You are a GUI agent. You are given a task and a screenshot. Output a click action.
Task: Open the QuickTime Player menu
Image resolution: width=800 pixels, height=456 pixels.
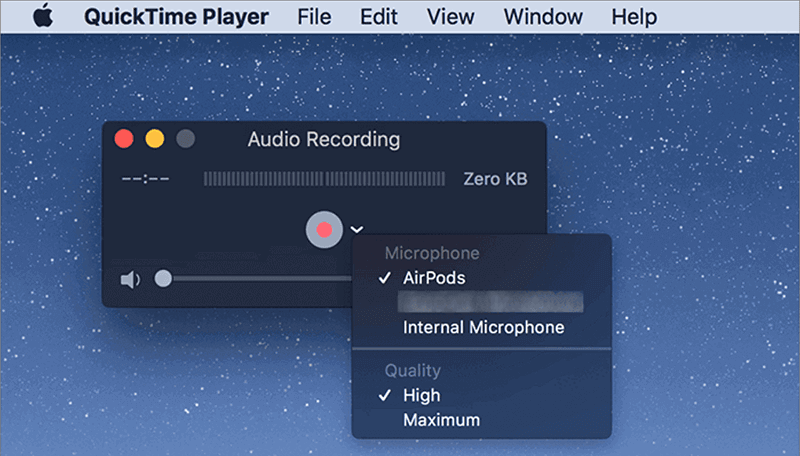pyautogui.click(x=176, y=17)
